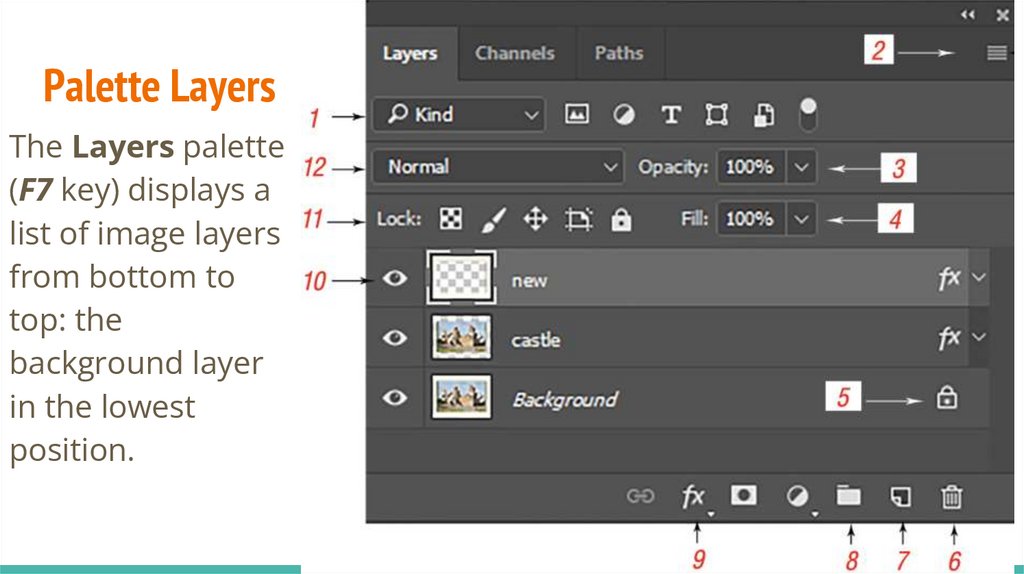
Task: Toggle visibility of the castle layer
Action: (x=396, y=338)
